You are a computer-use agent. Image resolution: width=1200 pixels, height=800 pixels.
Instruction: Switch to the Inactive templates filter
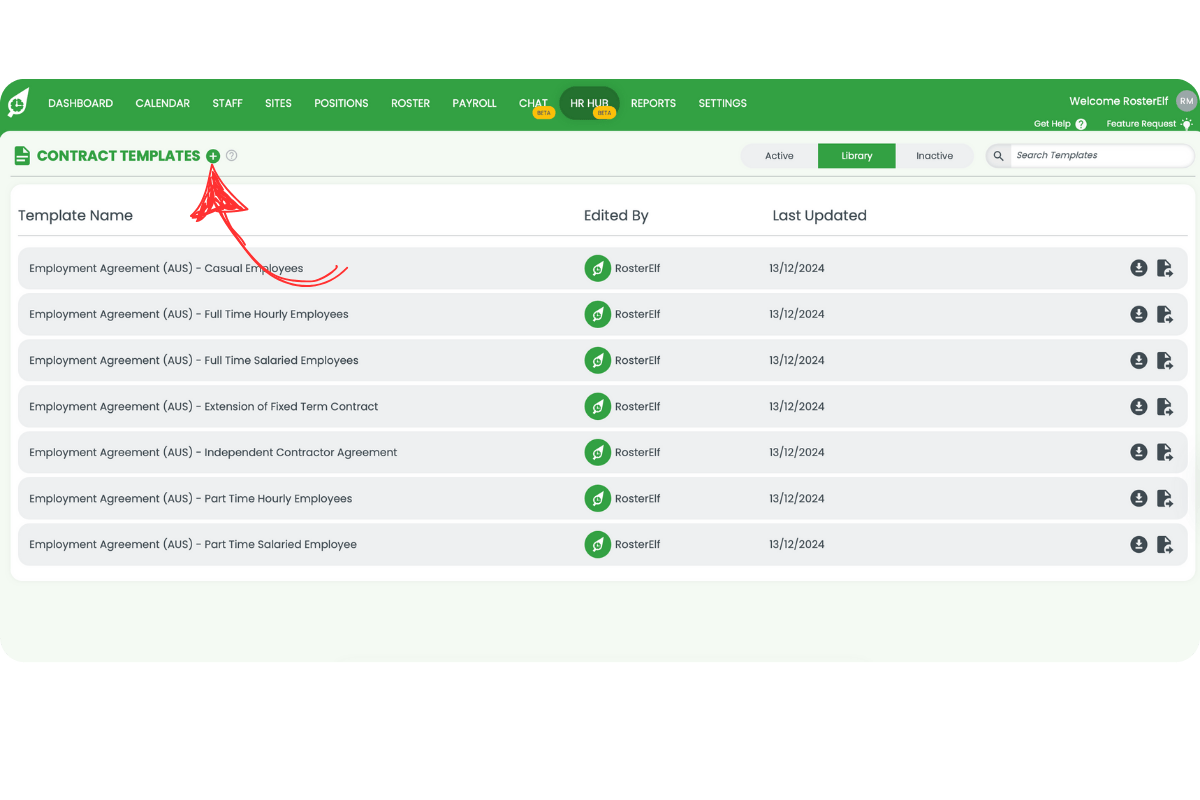point(935,156)
